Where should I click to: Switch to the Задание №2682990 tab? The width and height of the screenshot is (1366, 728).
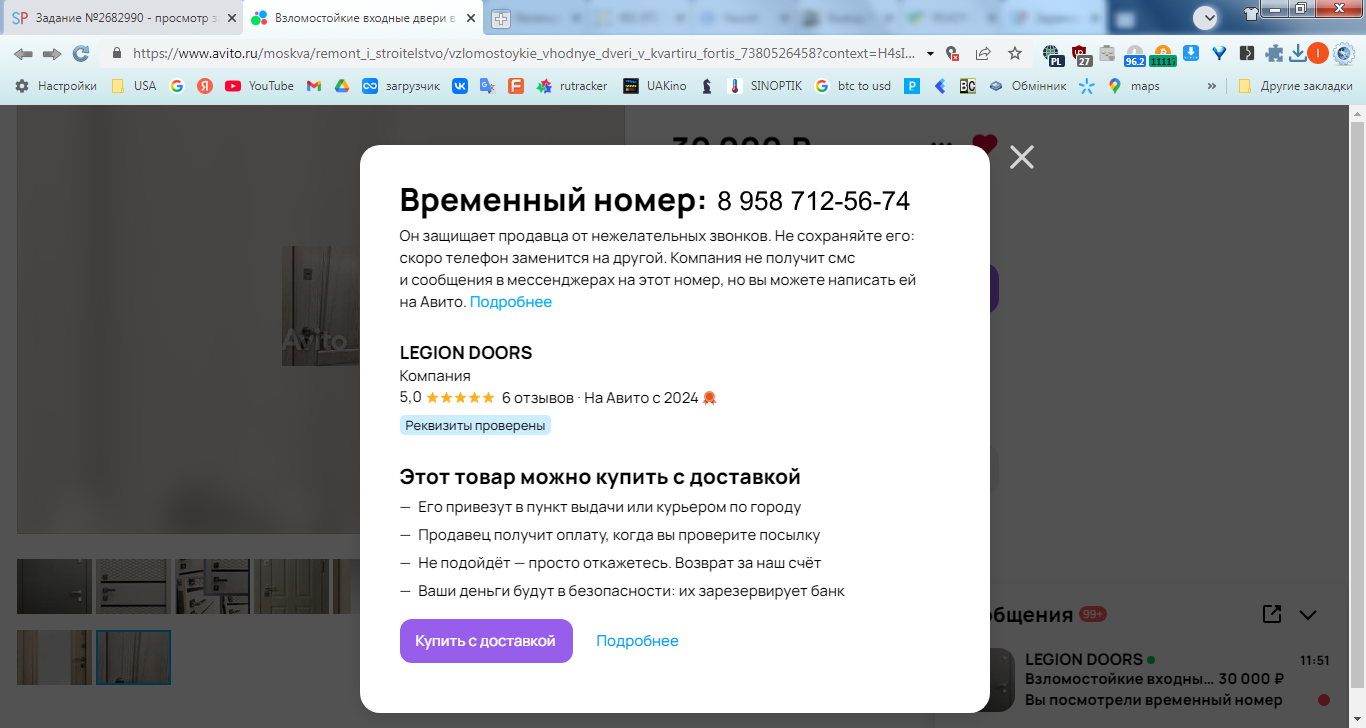click(122, 18)
